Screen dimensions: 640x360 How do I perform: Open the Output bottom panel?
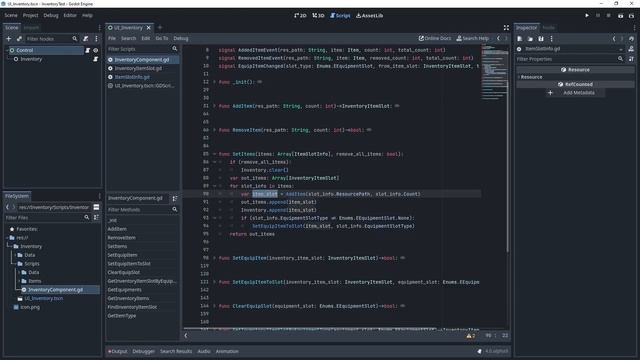point(118,351)
